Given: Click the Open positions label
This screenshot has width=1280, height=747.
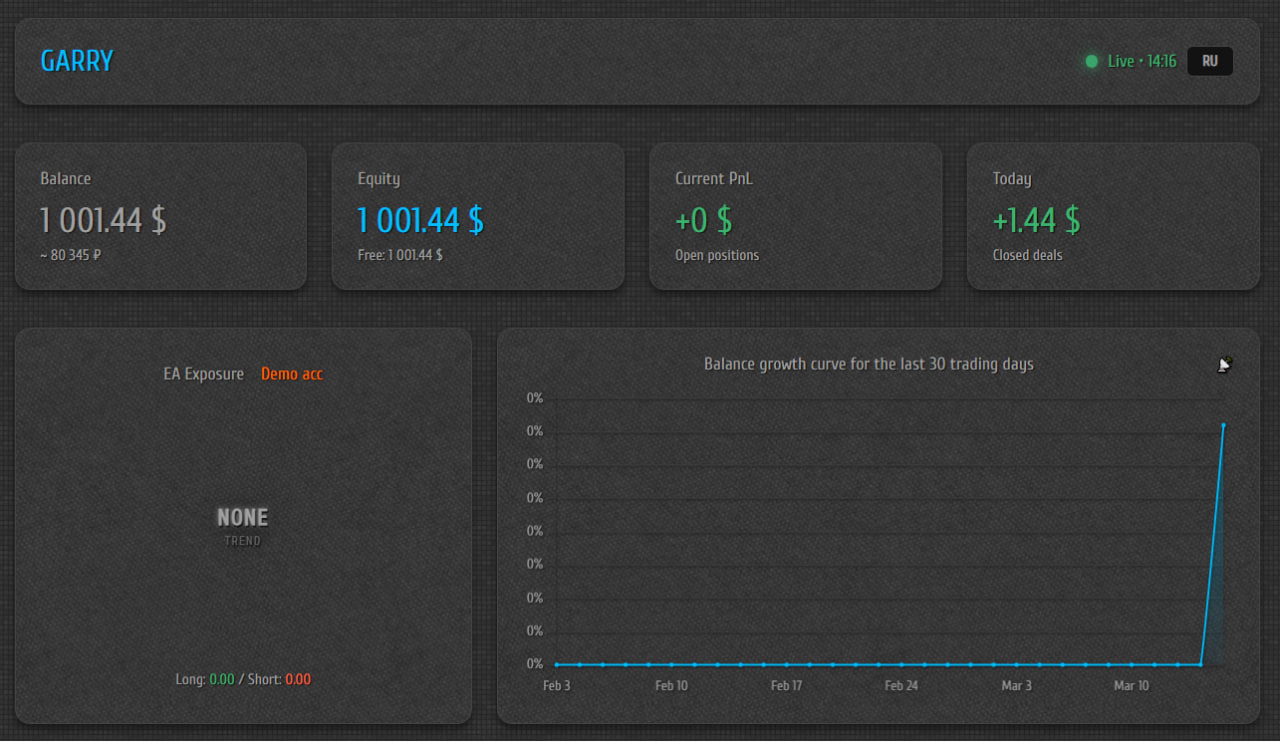Looking at the screenshot, I should coord(716,255).
